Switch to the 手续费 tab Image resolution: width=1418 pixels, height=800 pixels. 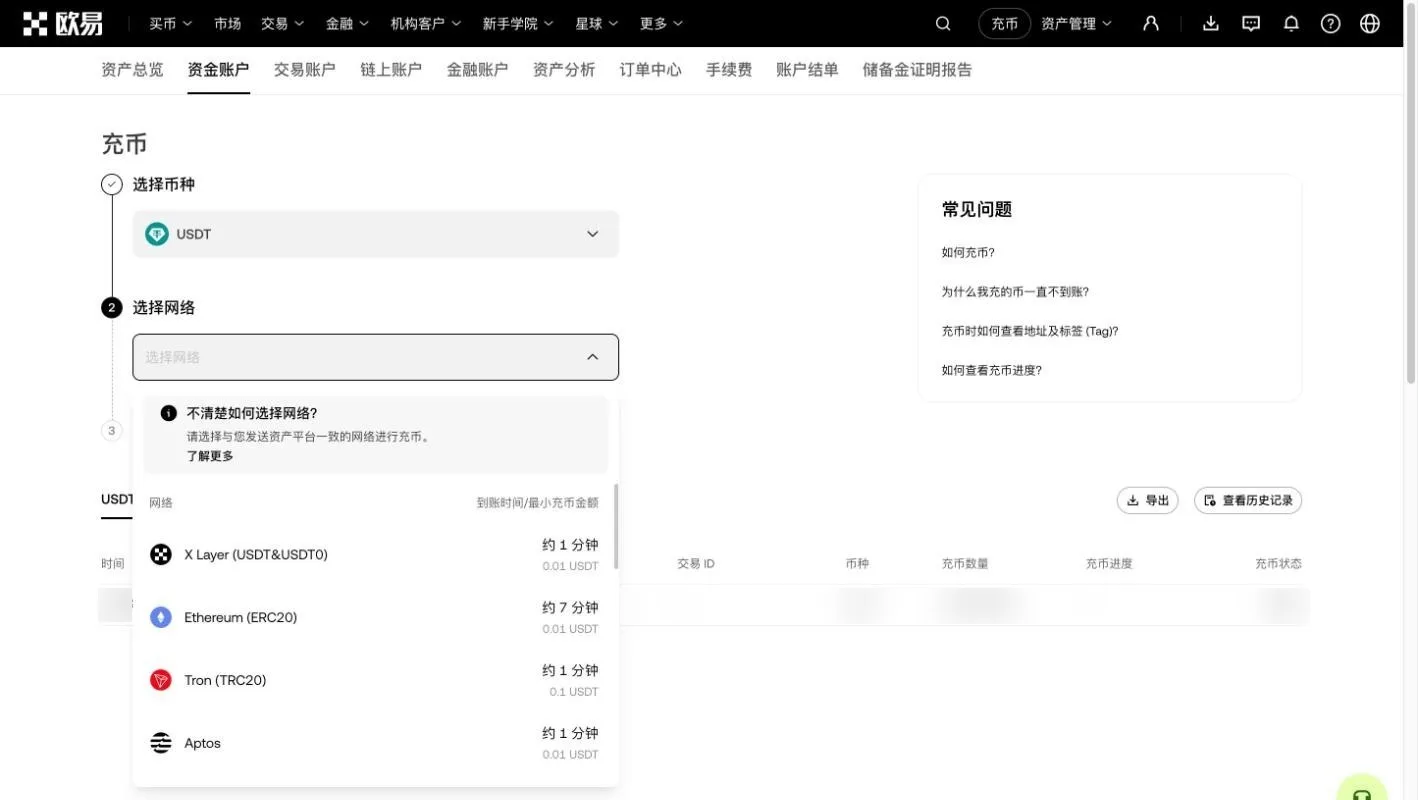(x=729, y=69)
